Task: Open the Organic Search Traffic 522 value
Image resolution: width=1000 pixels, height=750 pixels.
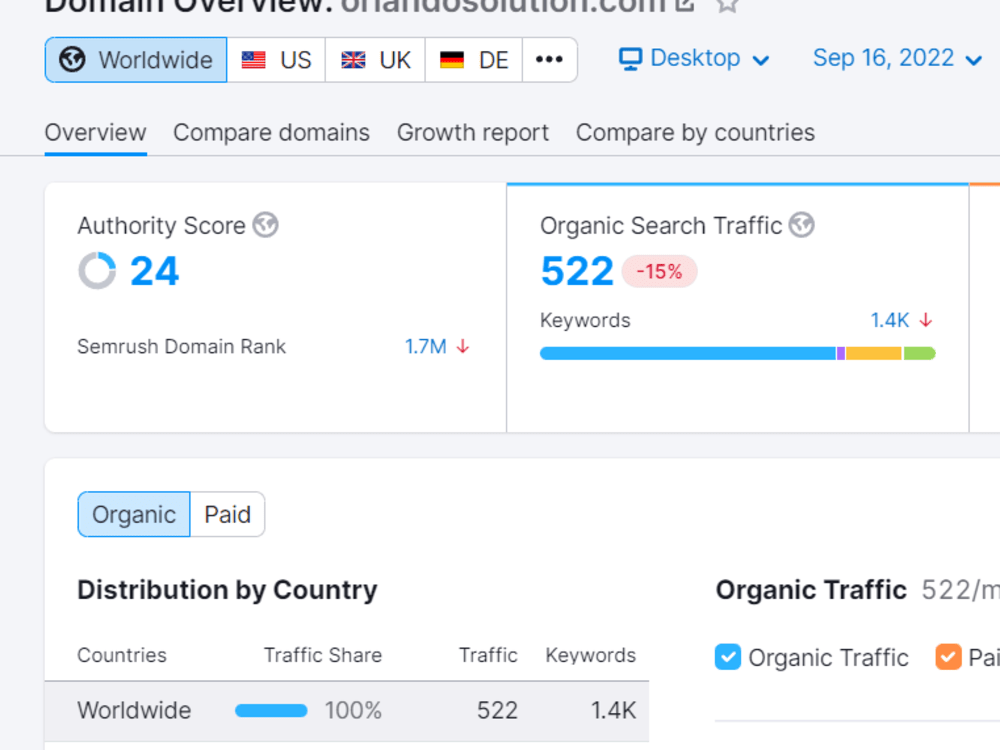Action: point(577,271)
